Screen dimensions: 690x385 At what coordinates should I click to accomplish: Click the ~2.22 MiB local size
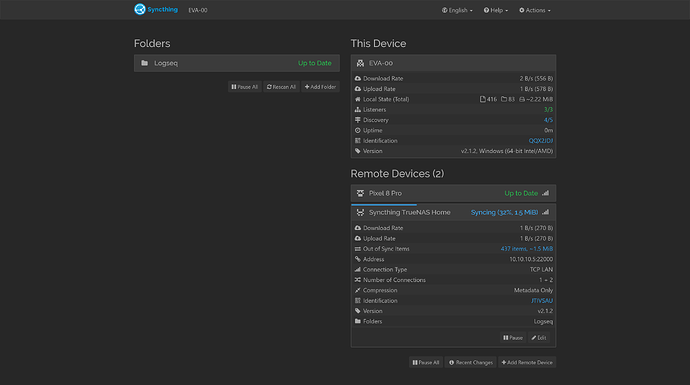tap(539, 99)
